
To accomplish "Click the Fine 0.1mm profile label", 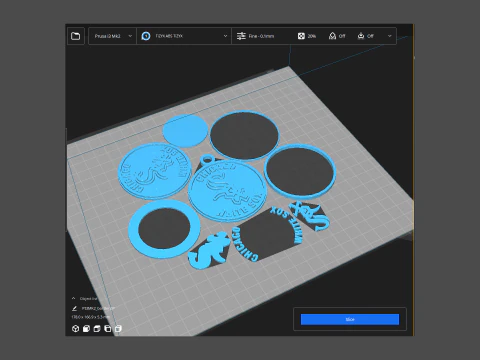I will (x=261, y=36).
